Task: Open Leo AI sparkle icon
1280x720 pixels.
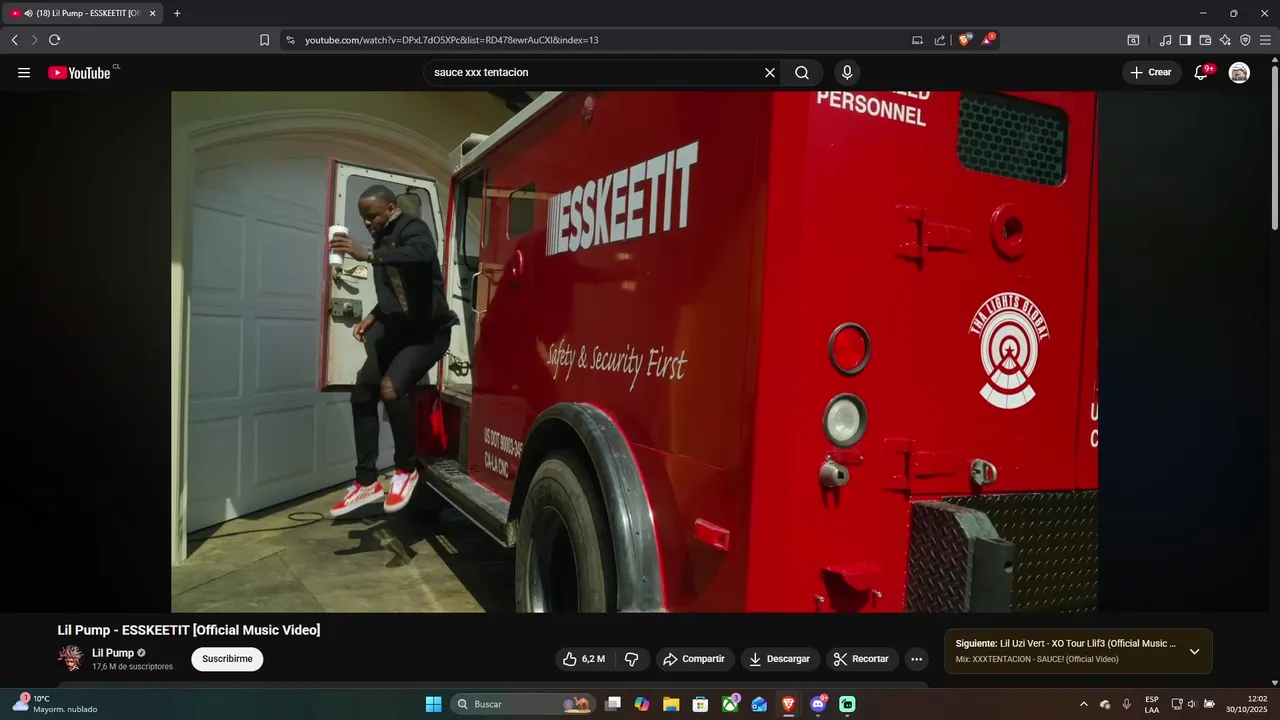Action: coord(1225,40)
